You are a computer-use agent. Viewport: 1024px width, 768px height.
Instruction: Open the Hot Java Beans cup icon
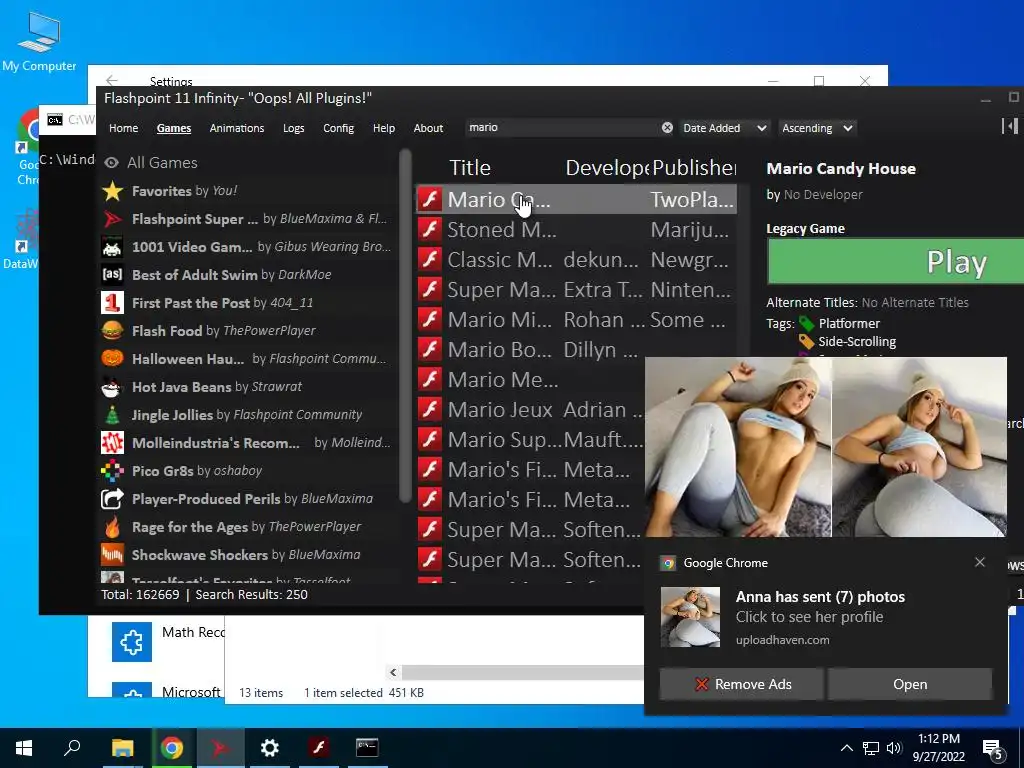(x=112, y=387)
